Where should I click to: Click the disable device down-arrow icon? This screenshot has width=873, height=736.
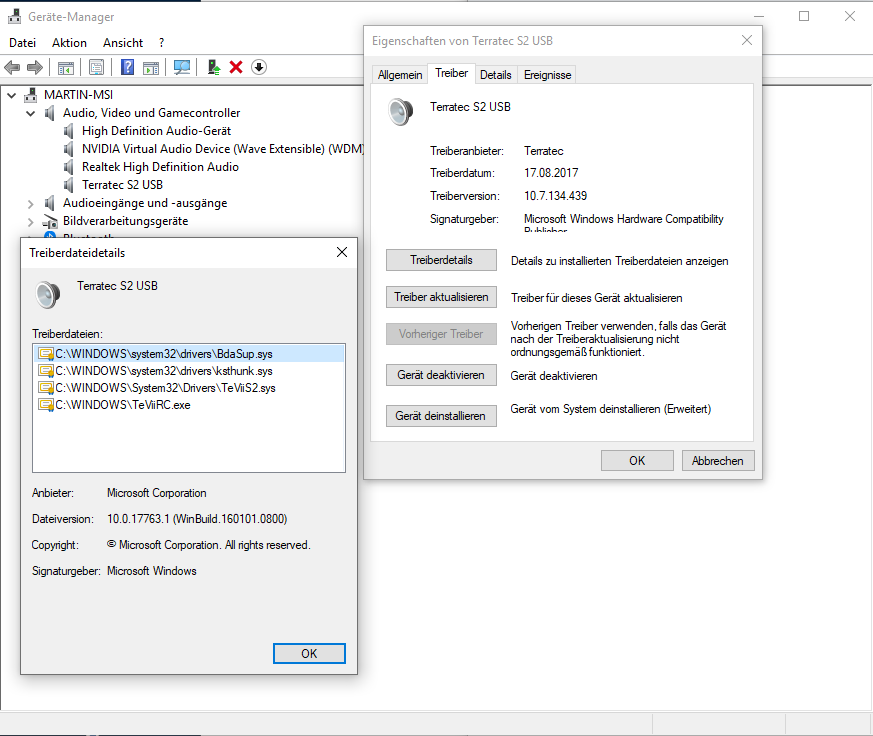click(259, 67)
